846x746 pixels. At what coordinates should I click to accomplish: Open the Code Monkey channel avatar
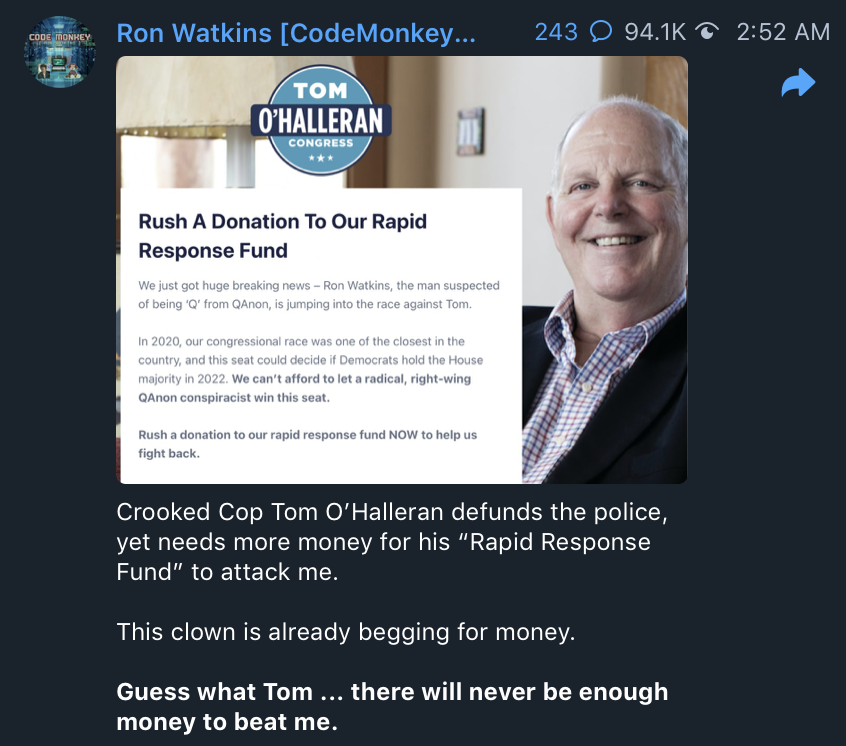click(x=60, y=52)
